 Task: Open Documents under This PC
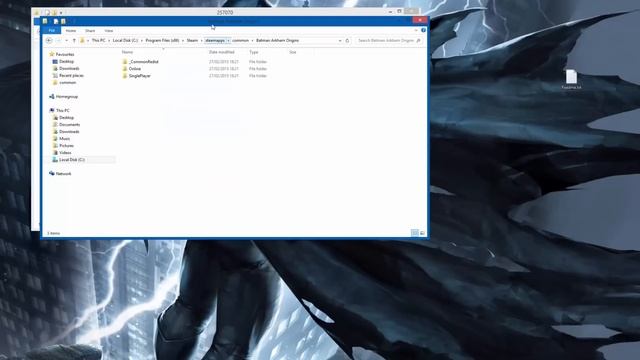pos(69,124)
